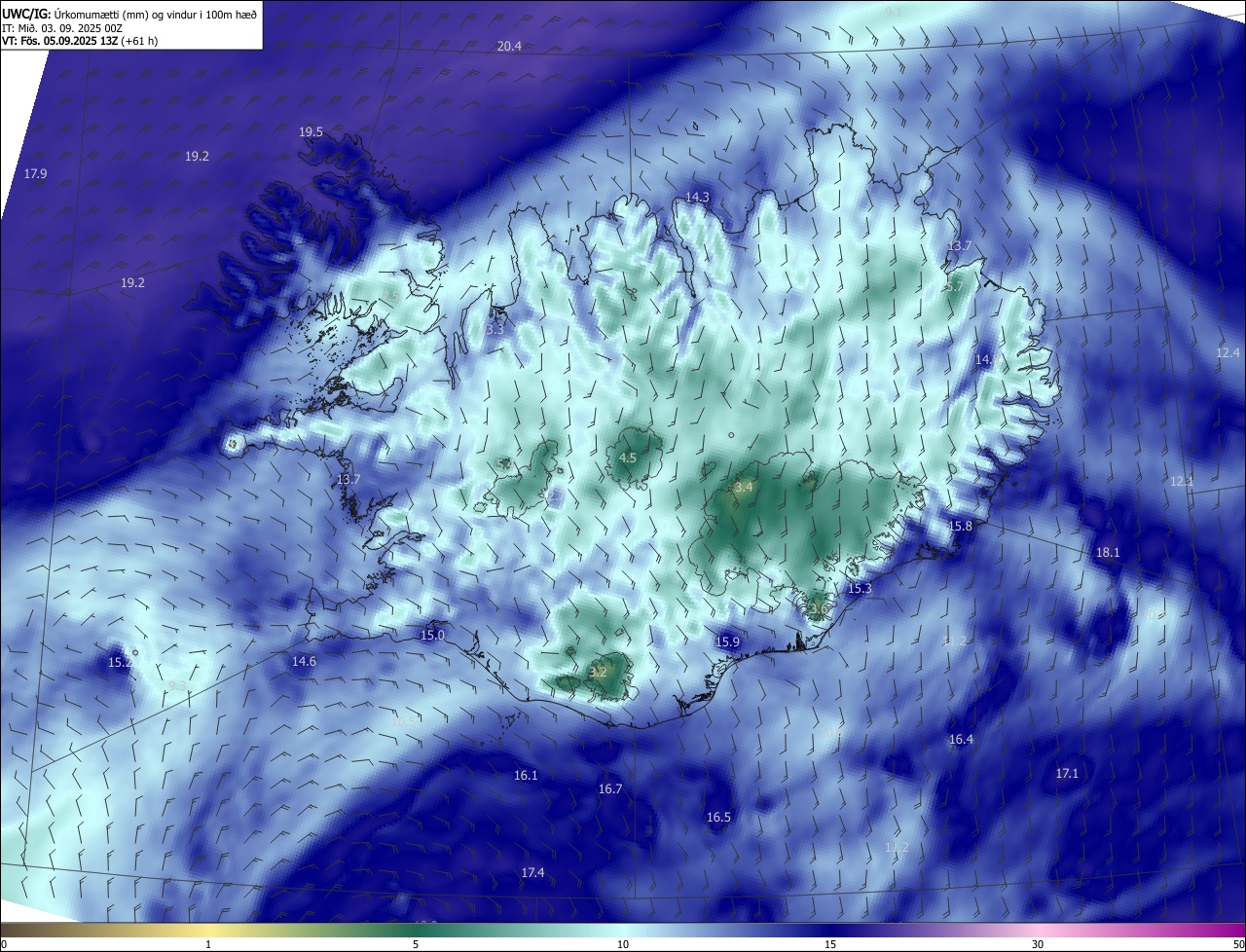Click the 16.1 value label
Screen dimensions: 1246x952
[x=526, y=776]
